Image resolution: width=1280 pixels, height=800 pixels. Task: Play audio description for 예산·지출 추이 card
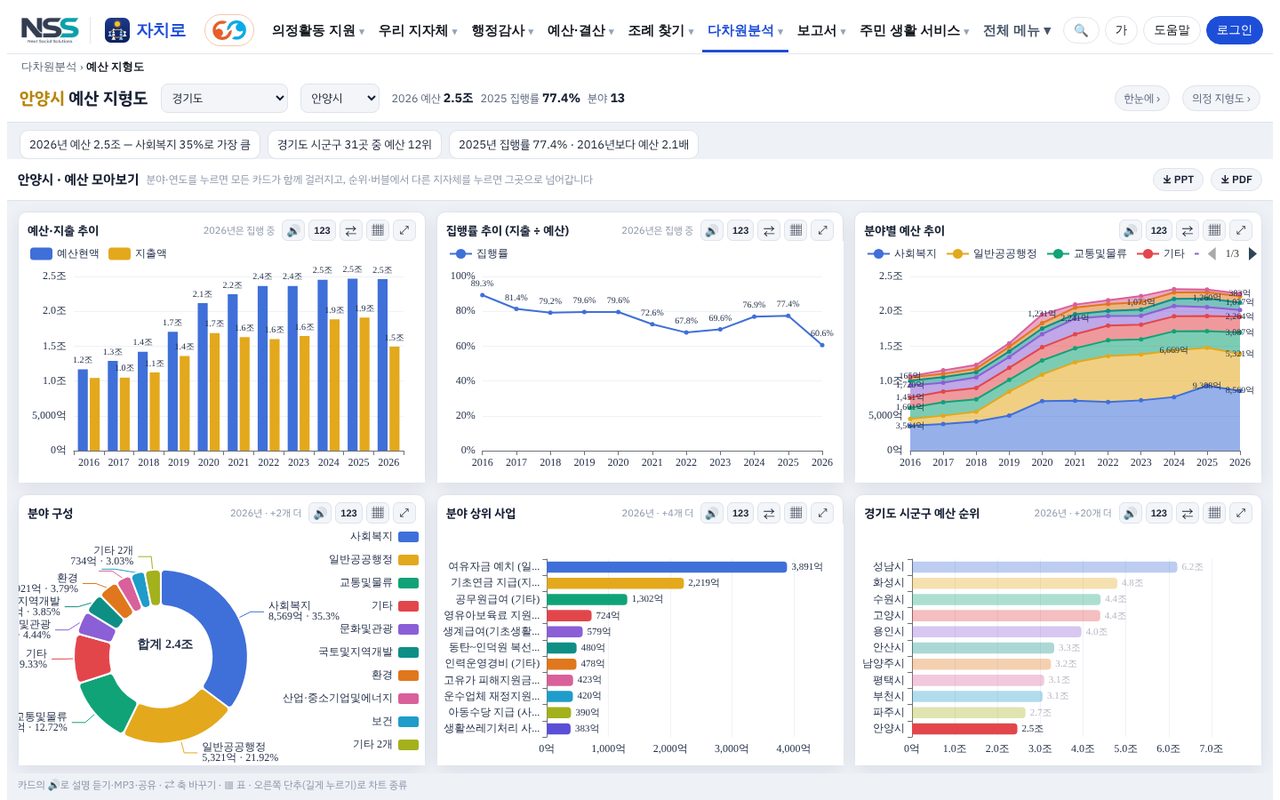tap(293, 231)
